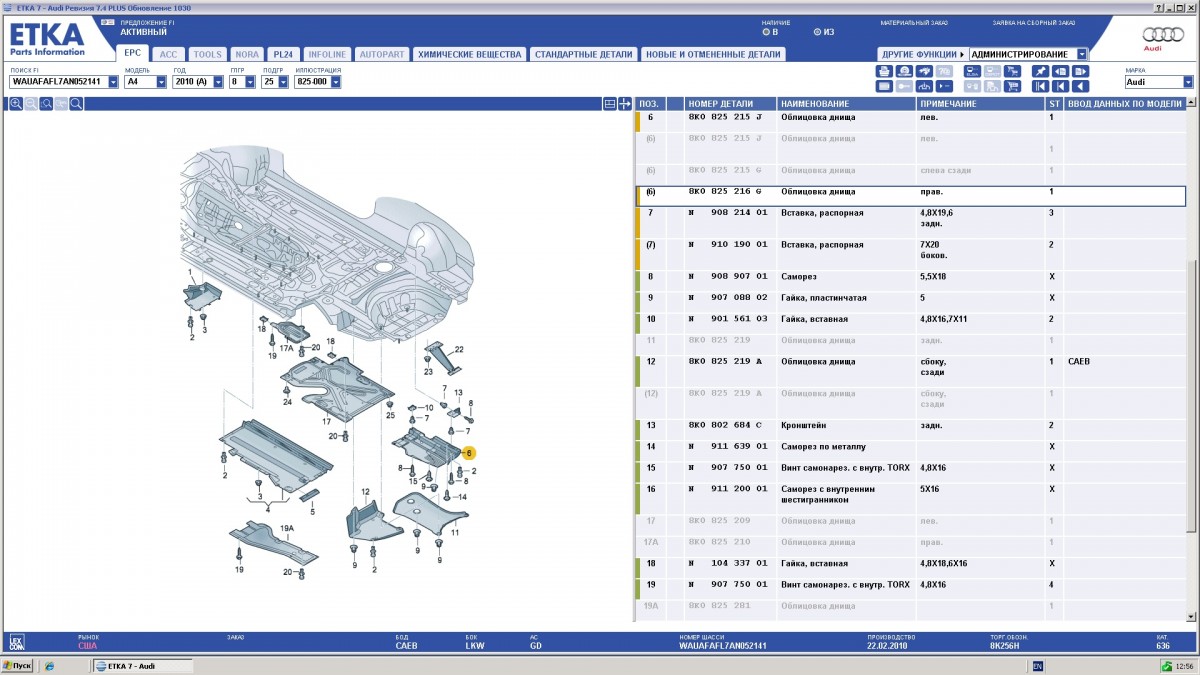
Task: Select the 'В' availability radio button
Action: tap(766, 32)
